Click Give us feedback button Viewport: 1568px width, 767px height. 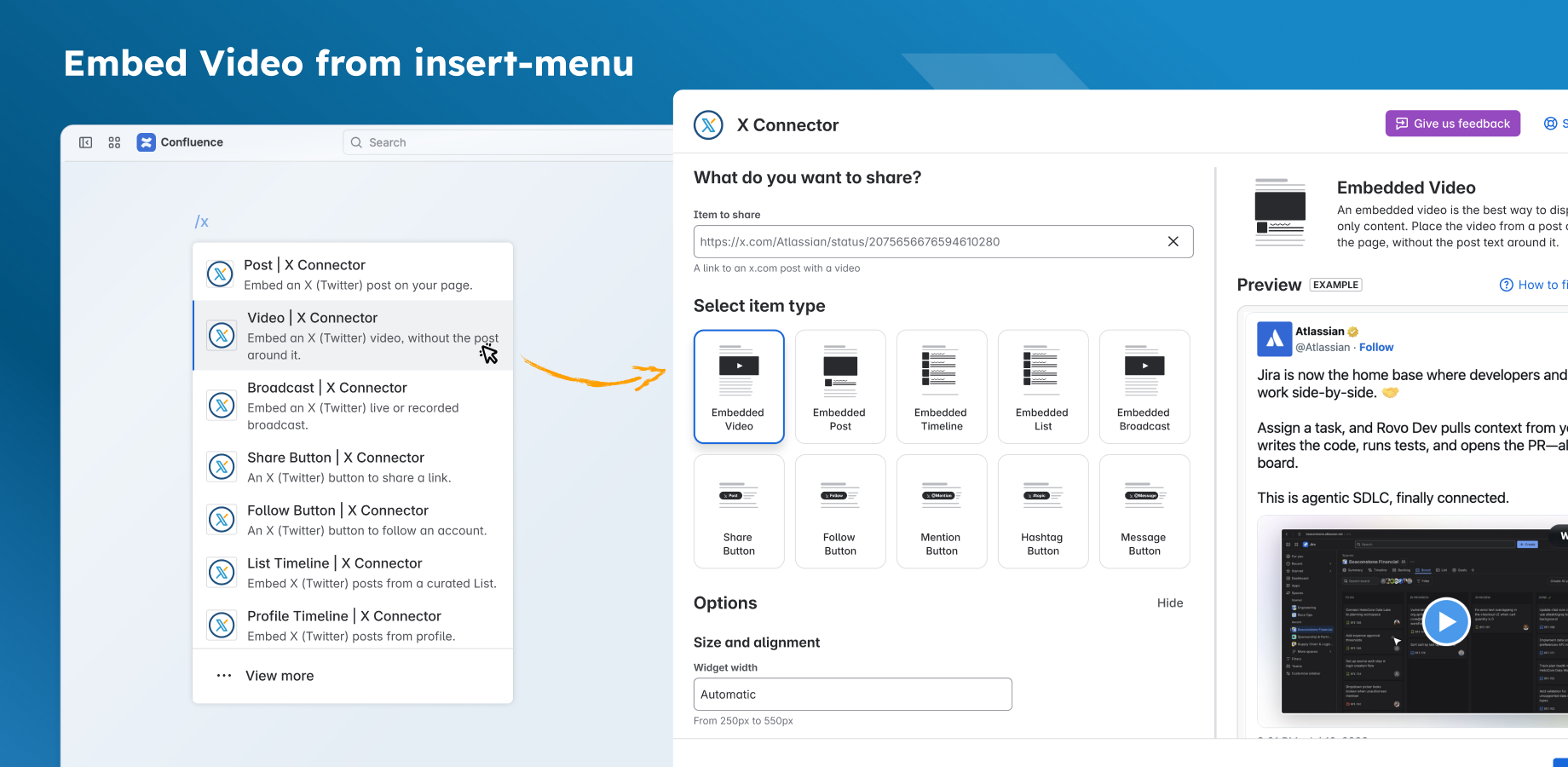[1452, 124]
